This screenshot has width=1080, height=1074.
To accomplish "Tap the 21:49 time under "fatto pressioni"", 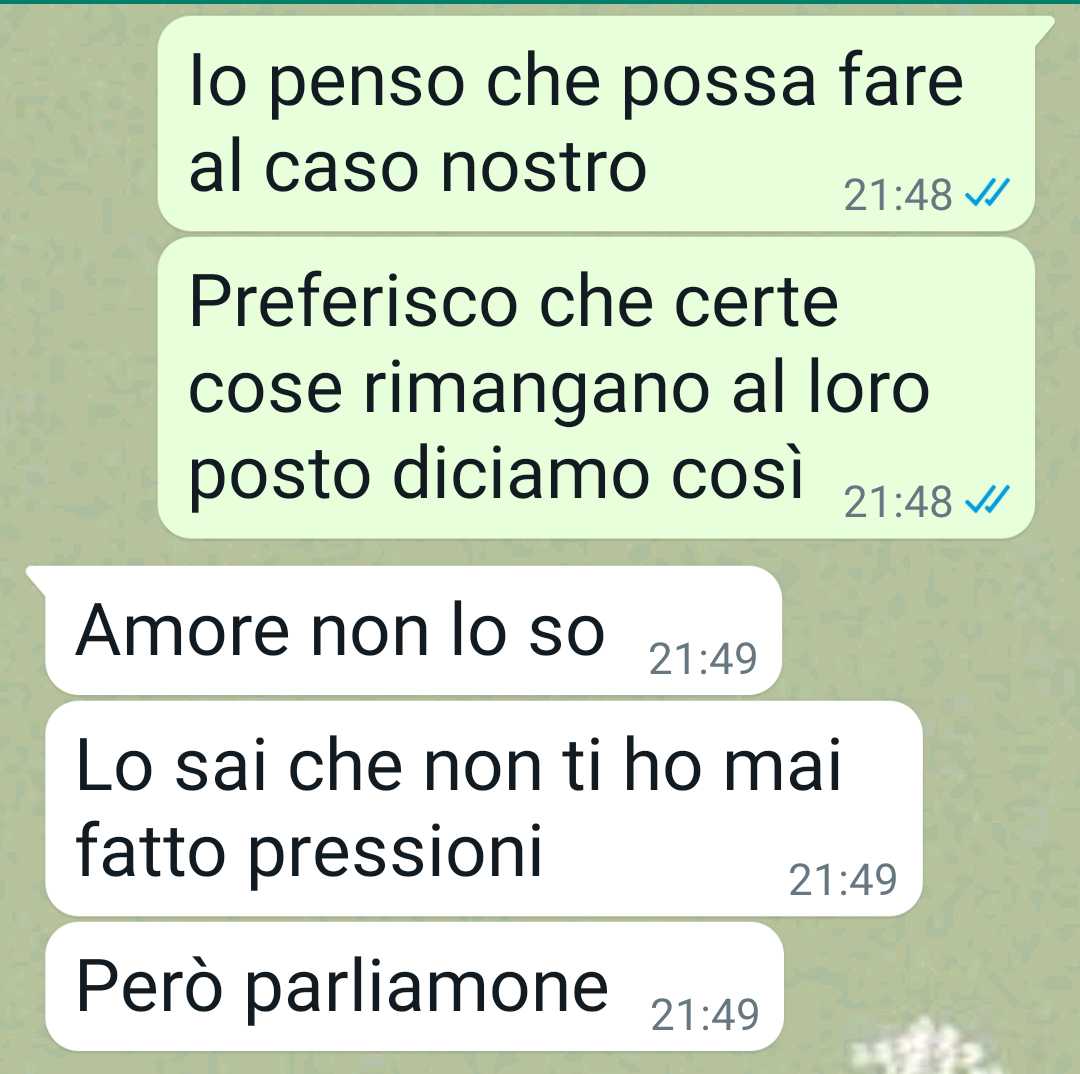I will point(842,880).
